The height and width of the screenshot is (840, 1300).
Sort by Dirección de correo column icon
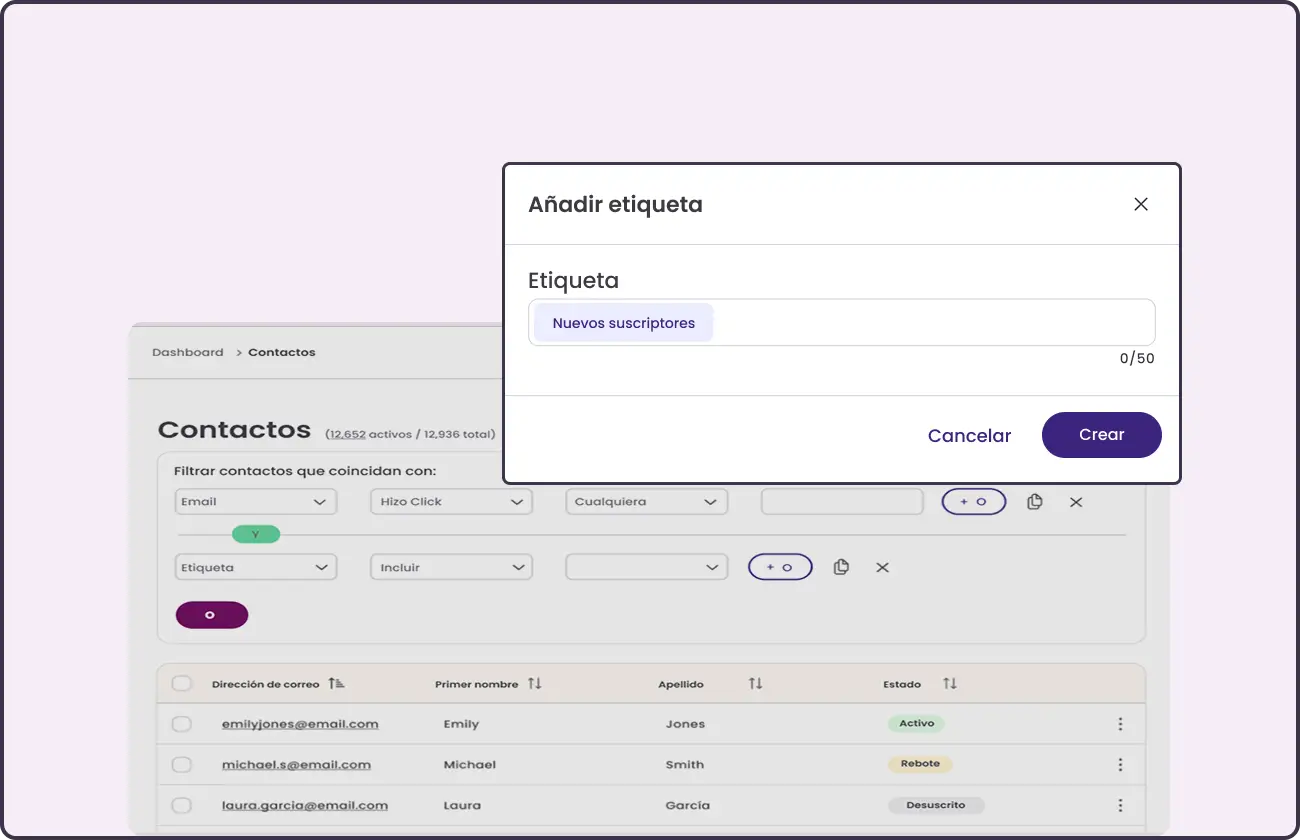point(336,684)
